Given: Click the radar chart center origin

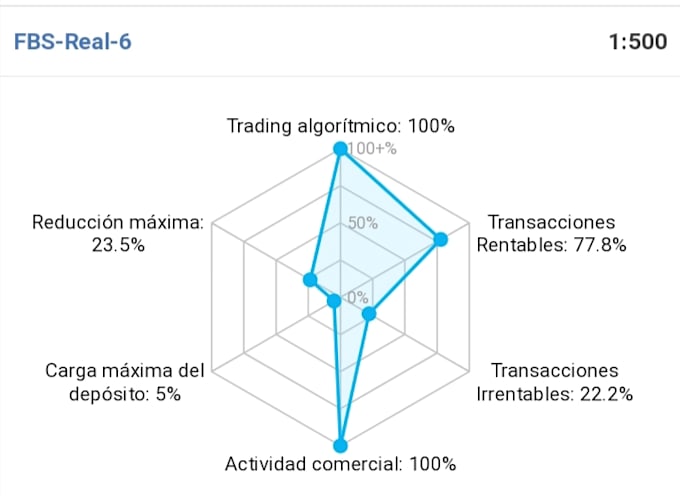Looking at the screenshot, I should click(x=340, y=297).
